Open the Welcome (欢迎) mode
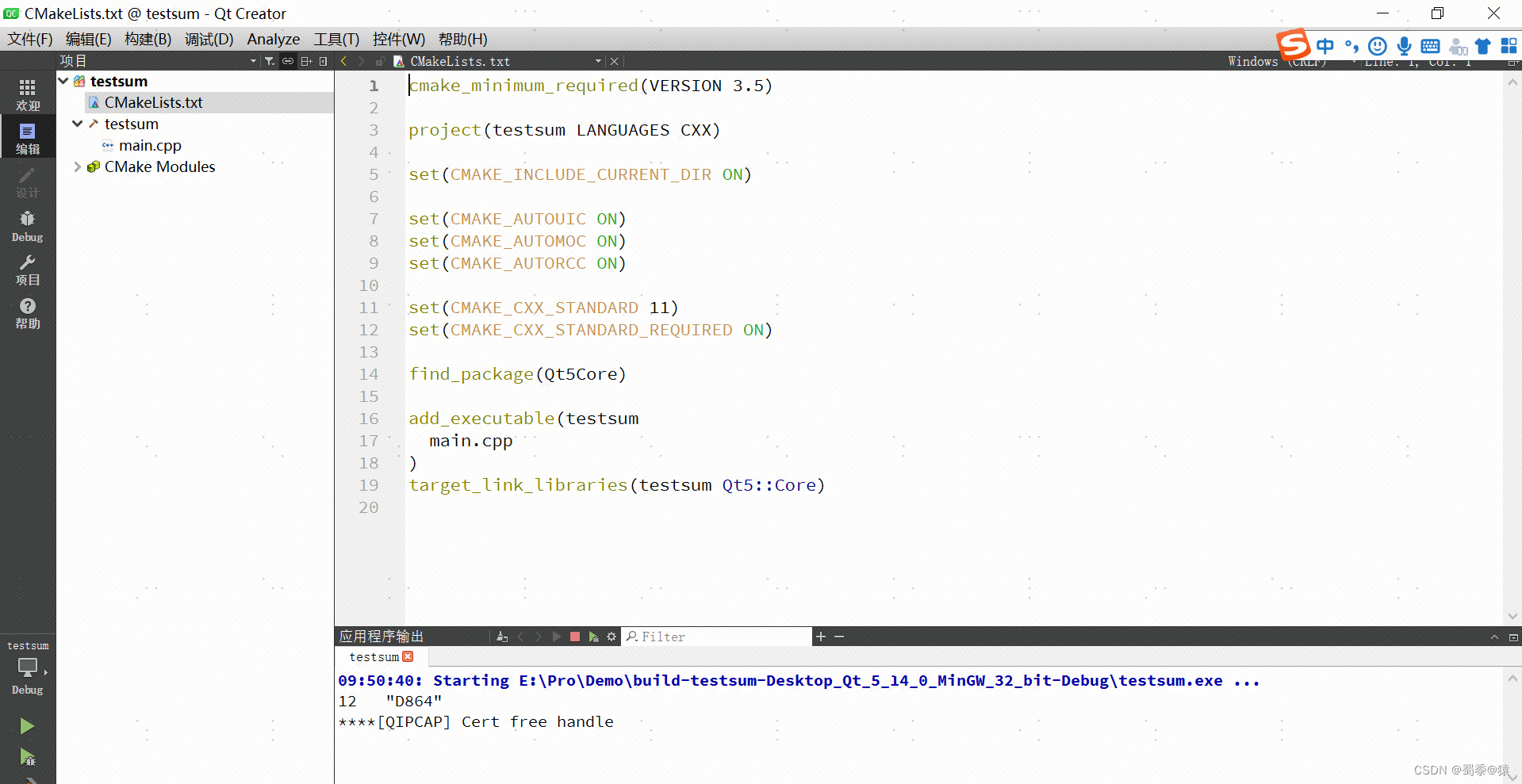 coord(28,94)
